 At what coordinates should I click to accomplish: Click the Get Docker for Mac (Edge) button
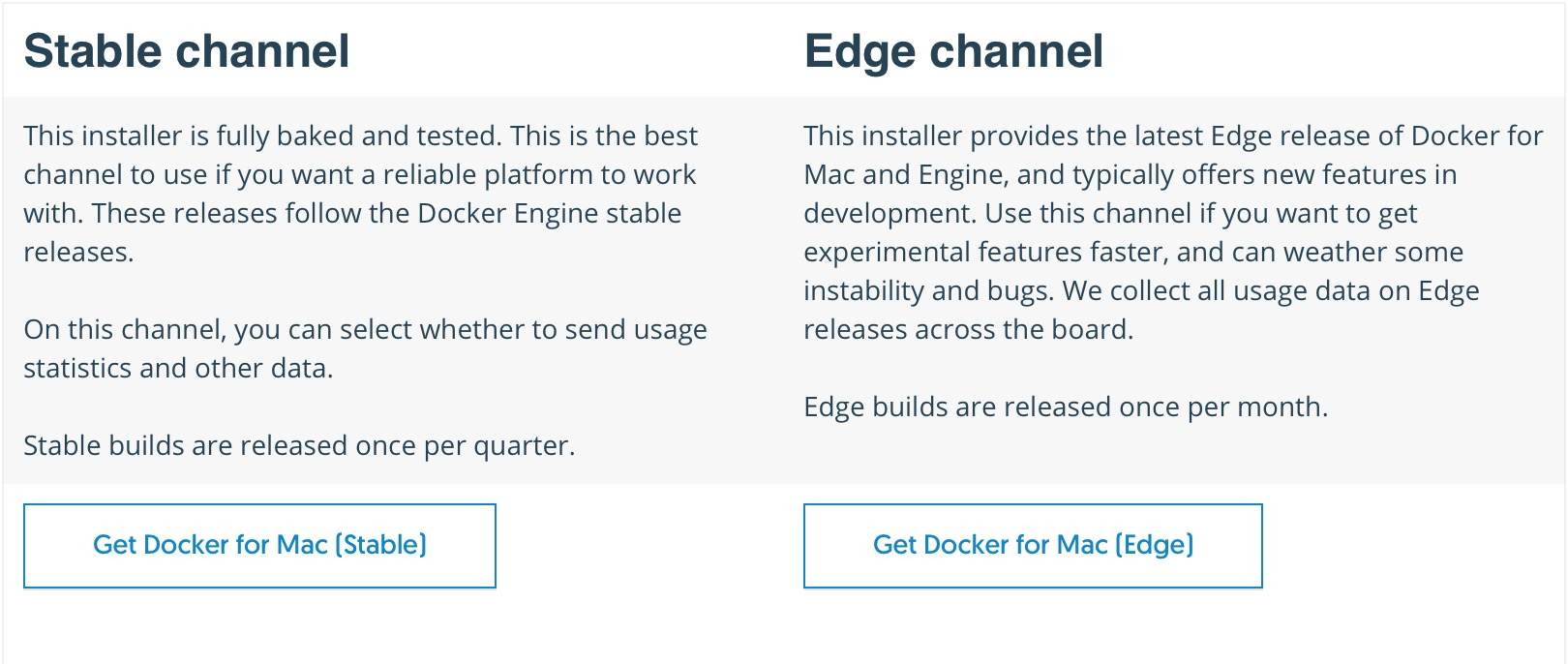(1033, 545)
